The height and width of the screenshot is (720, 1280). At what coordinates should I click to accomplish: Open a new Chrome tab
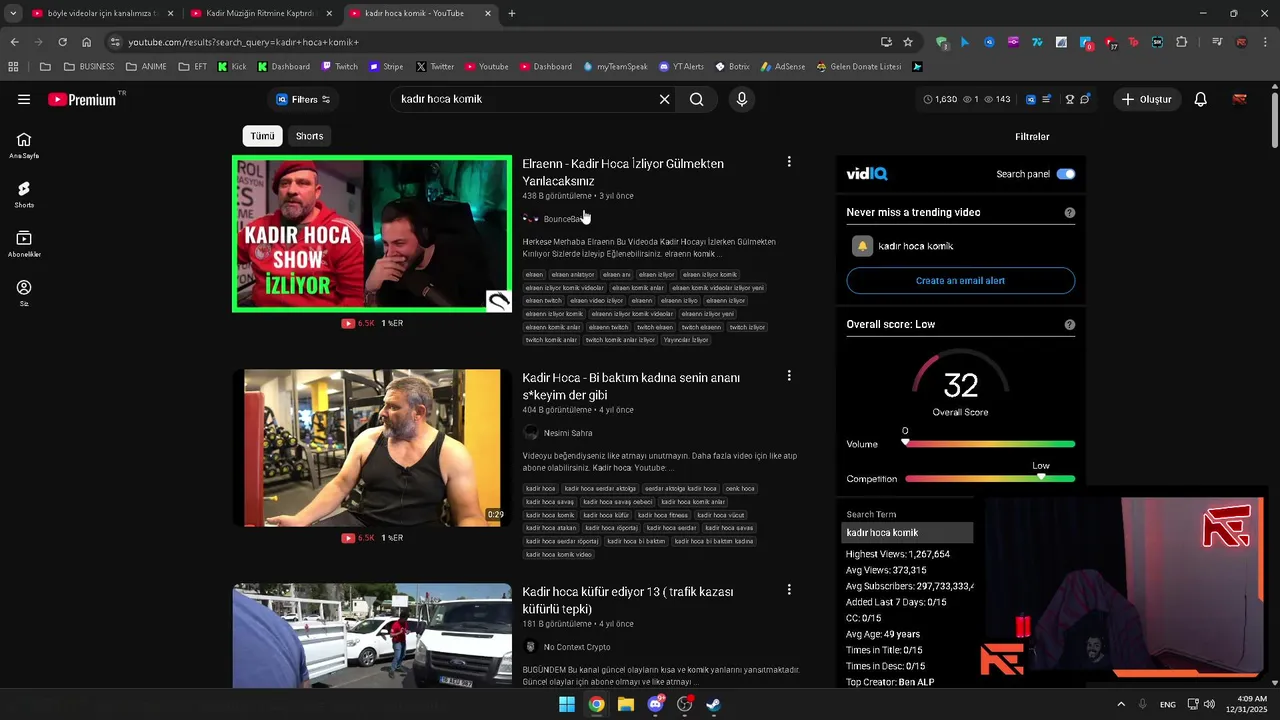coord(512,13)
